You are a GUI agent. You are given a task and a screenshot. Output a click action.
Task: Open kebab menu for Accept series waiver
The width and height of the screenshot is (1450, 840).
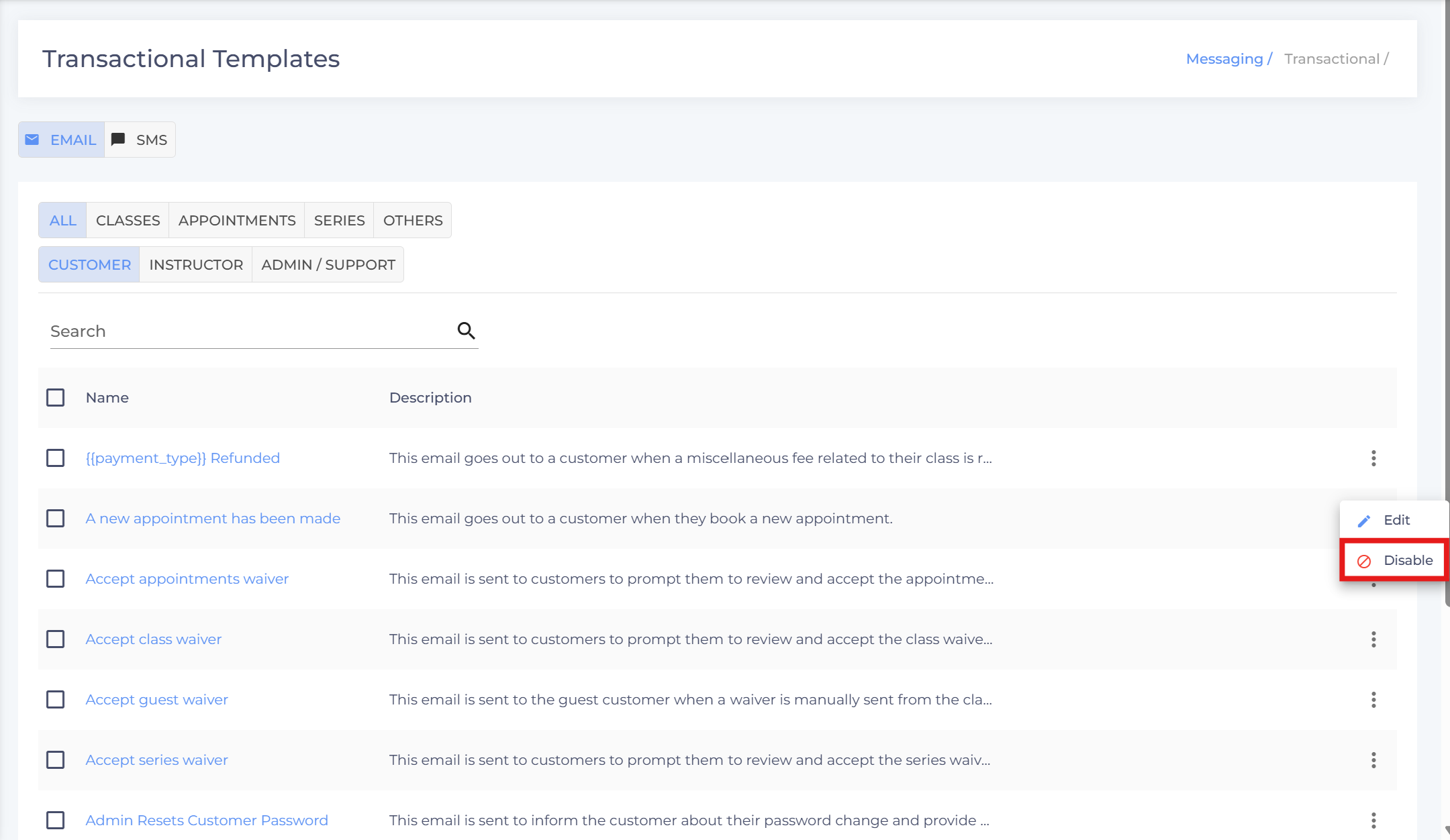1373,760
